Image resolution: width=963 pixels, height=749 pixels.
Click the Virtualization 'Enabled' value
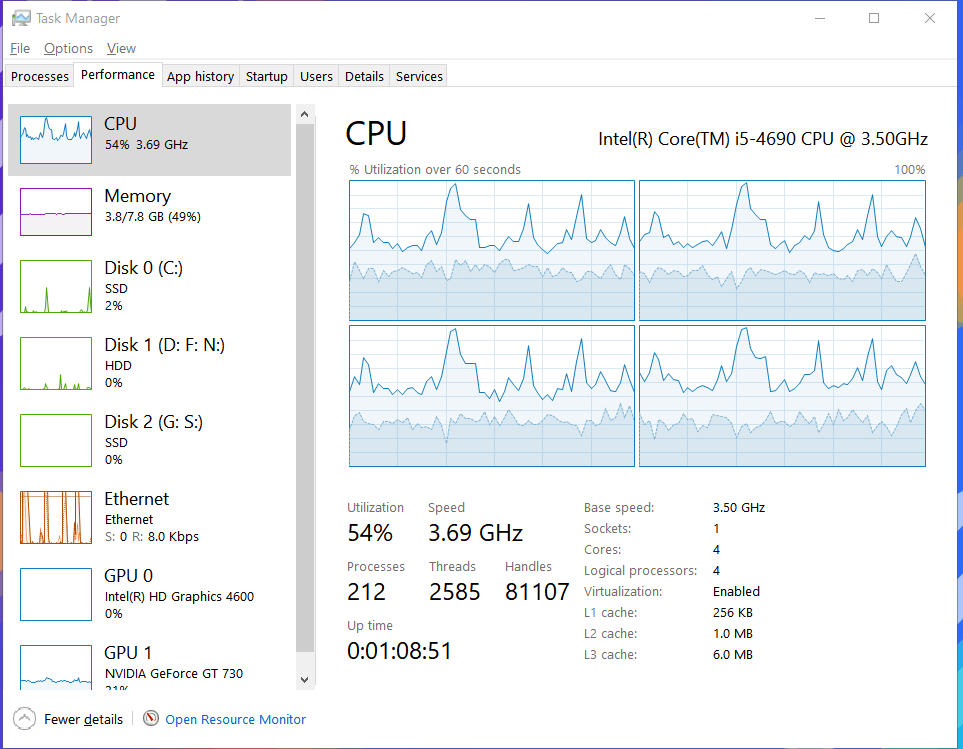coord(736,591)
